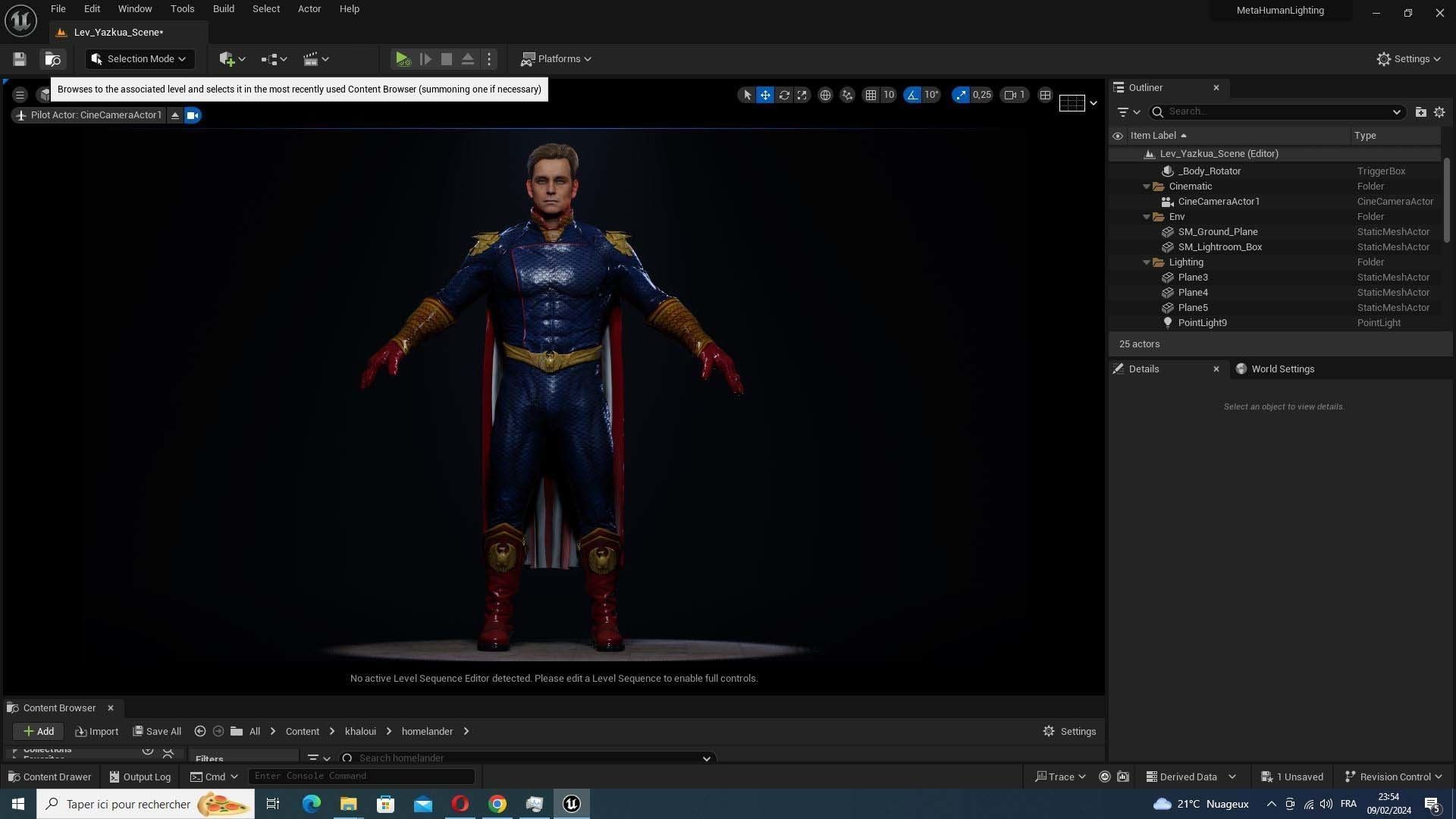Navigate to khaloui folder in breadcrumb

pyautogui.click(x=360, y=732)
